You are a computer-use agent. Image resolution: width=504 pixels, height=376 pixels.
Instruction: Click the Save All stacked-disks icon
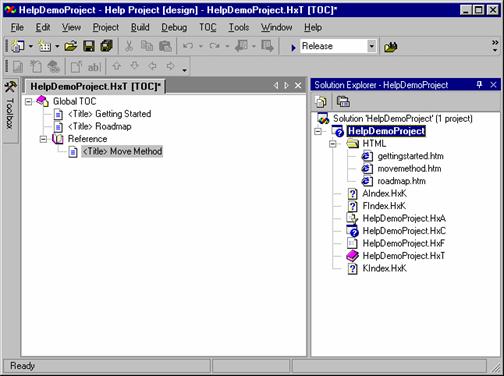pos(107,46)
